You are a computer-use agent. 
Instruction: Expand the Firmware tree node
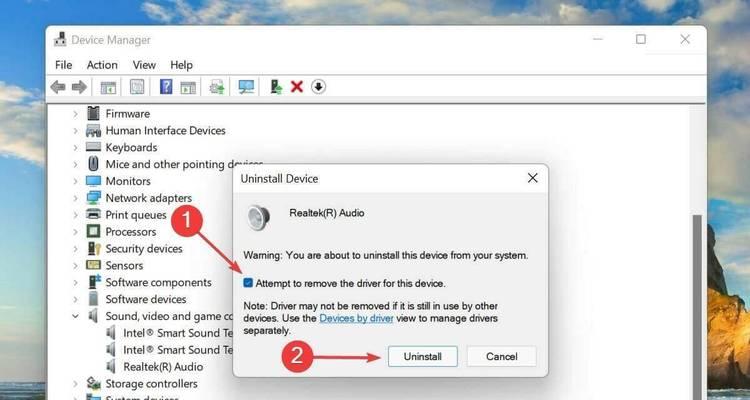(x=75, y=114)
